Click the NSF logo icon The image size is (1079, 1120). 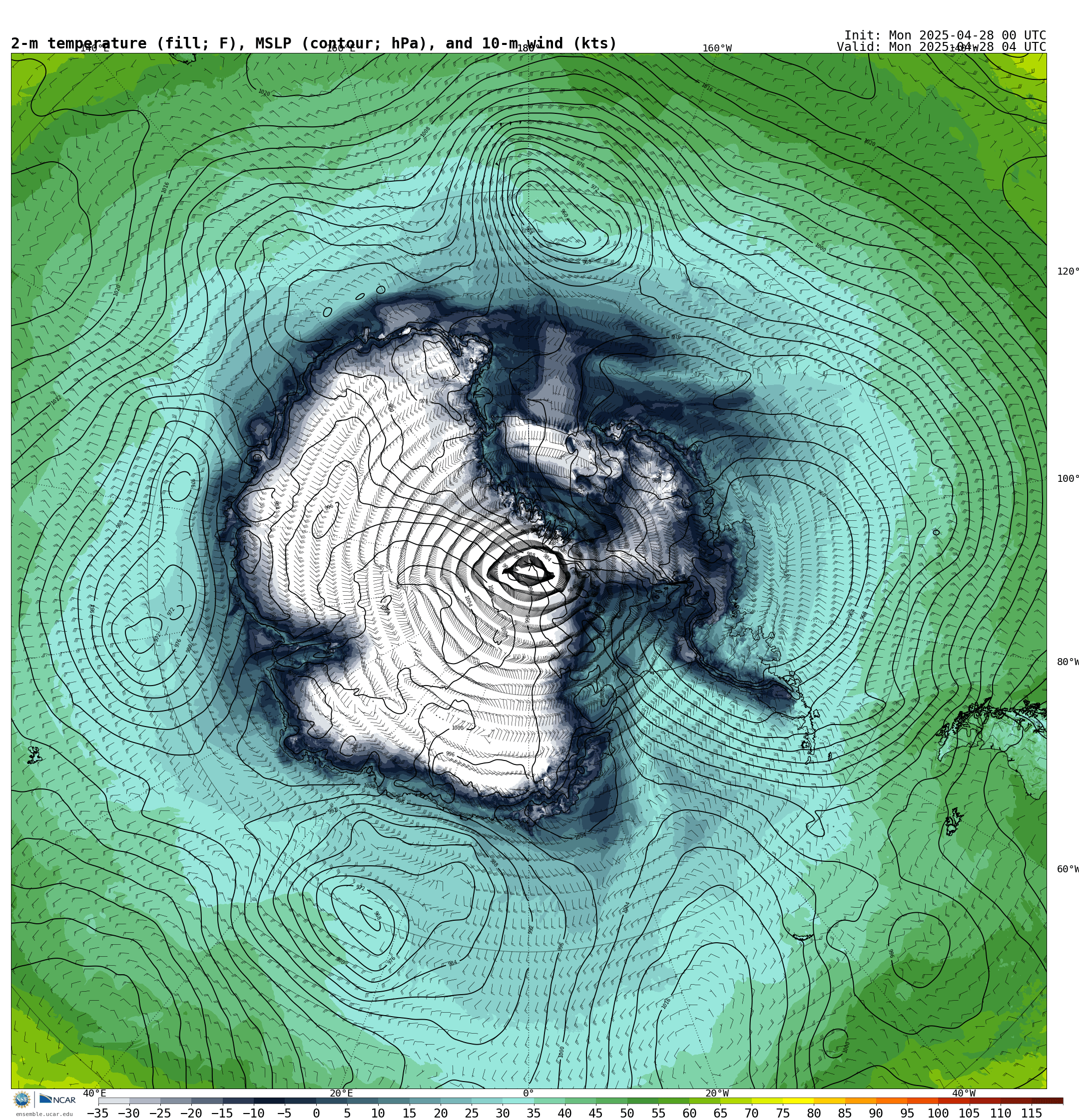pyautogui.click(x=21, y=1100)
